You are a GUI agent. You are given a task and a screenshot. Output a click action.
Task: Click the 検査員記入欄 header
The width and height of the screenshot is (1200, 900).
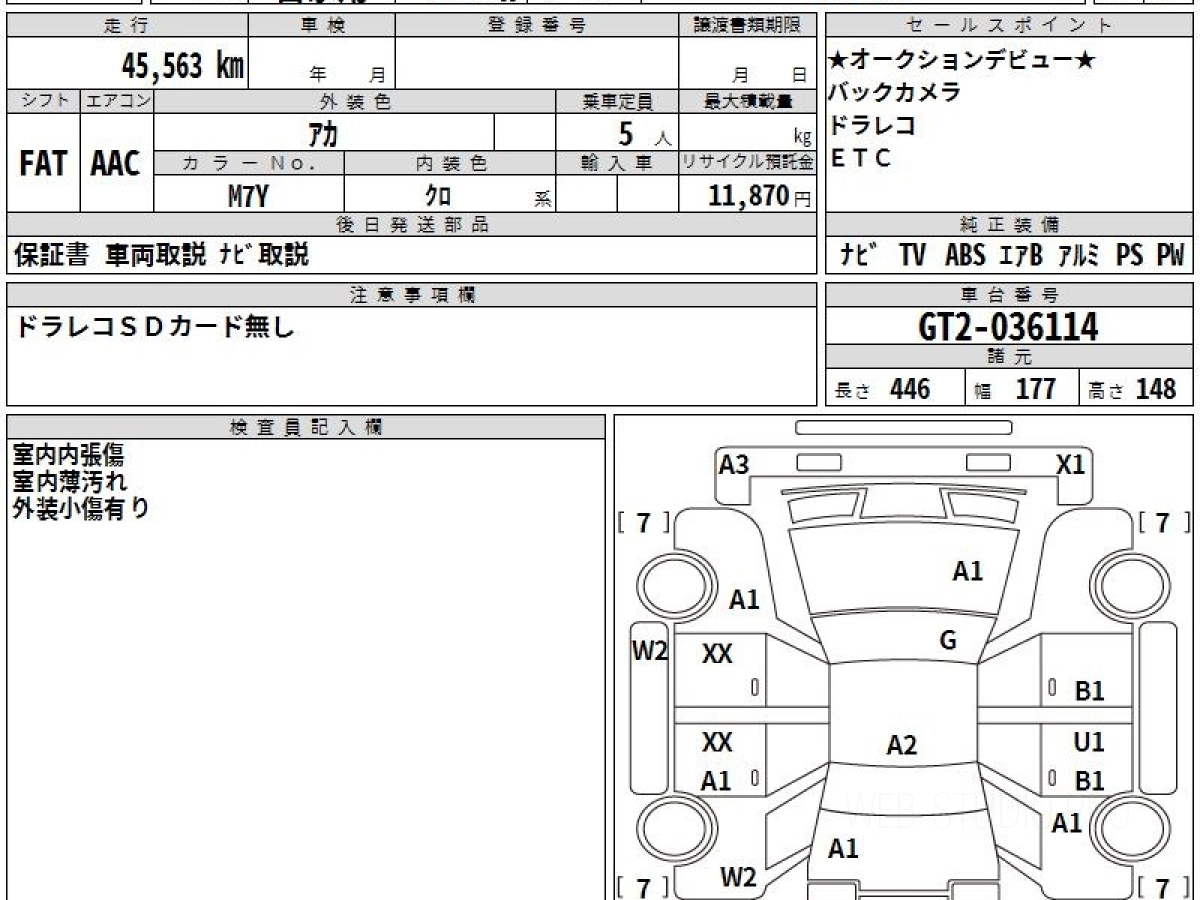pyautogui.click(x=306, y=427)
